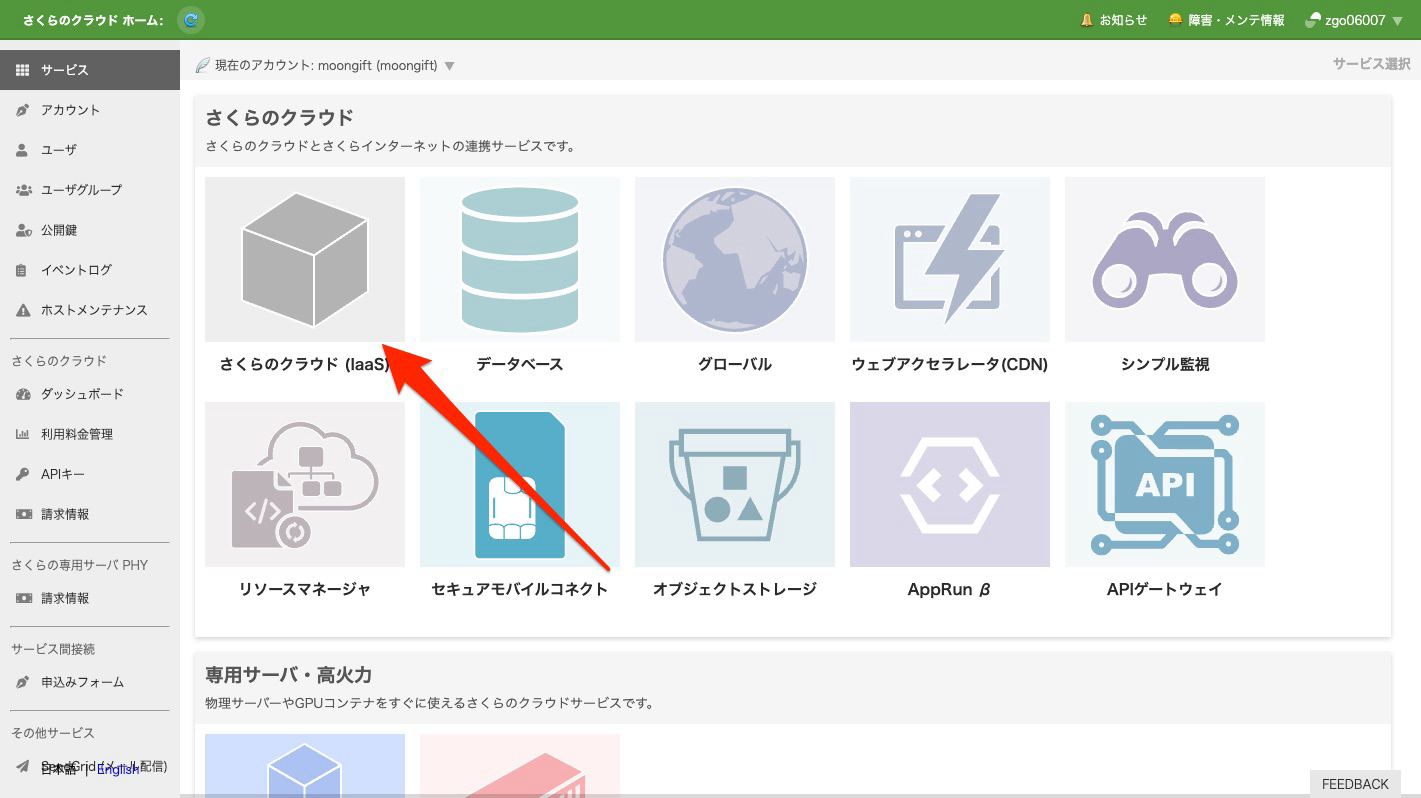Click さくらのクラウド ホーム title text
Screen dimensions: 1421x798
click(x=93, y=20)
